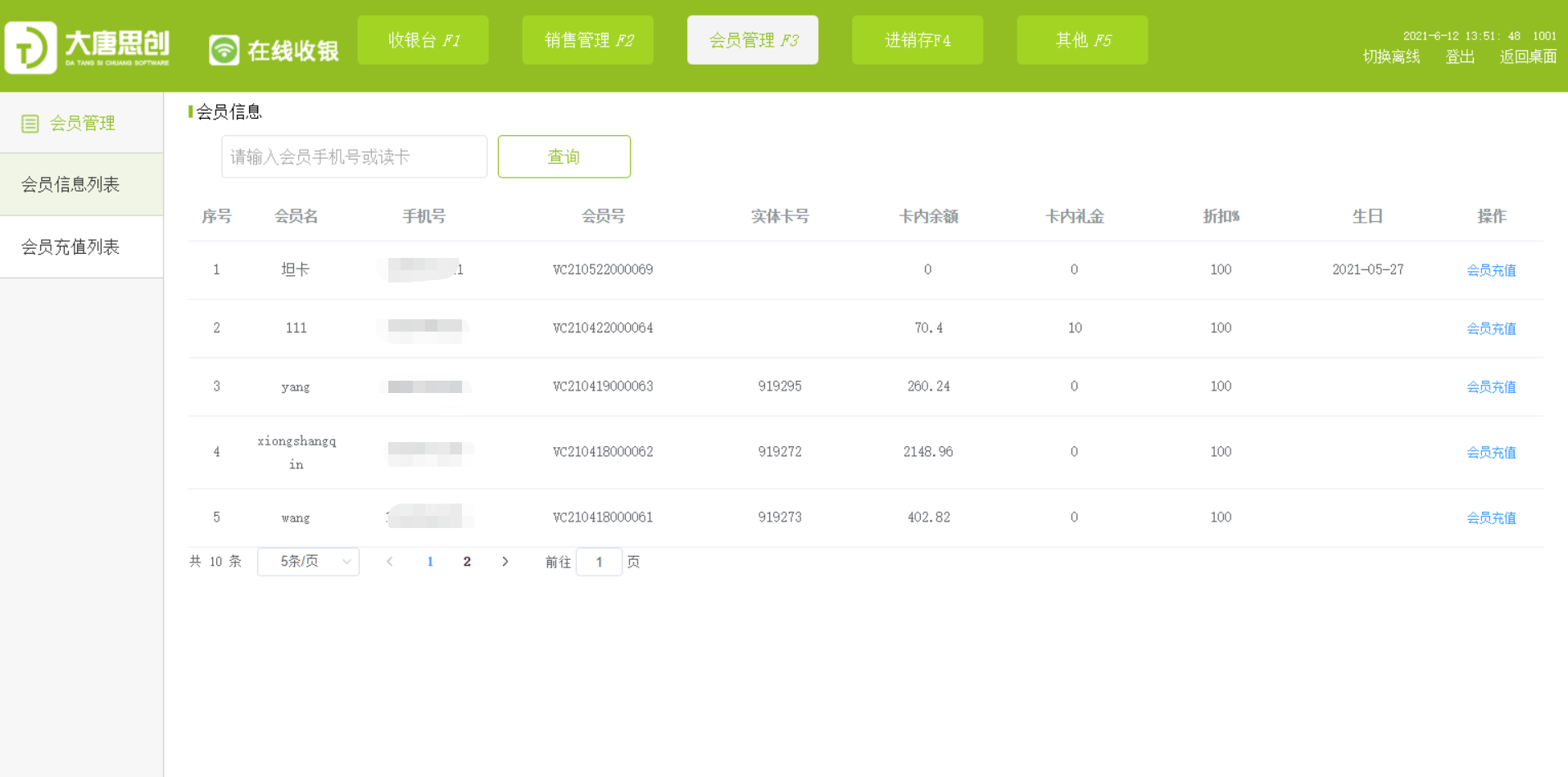Click the member management list icon in sidebar
Screen dimensions: 1568x777
click(30, 124)
